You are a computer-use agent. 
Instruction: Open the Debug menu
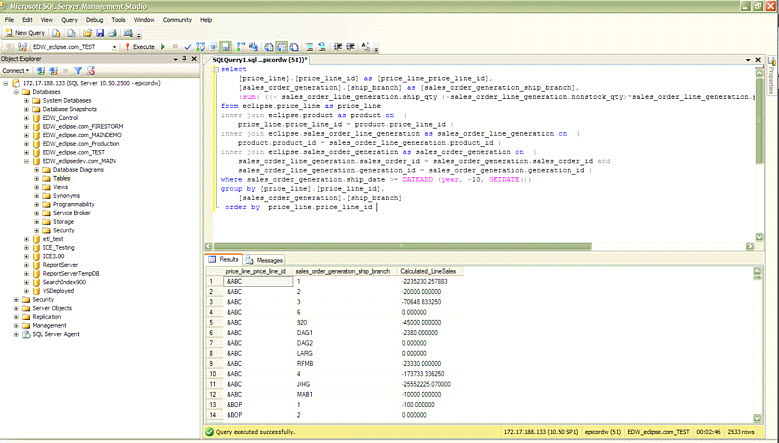tap(94, 20)
